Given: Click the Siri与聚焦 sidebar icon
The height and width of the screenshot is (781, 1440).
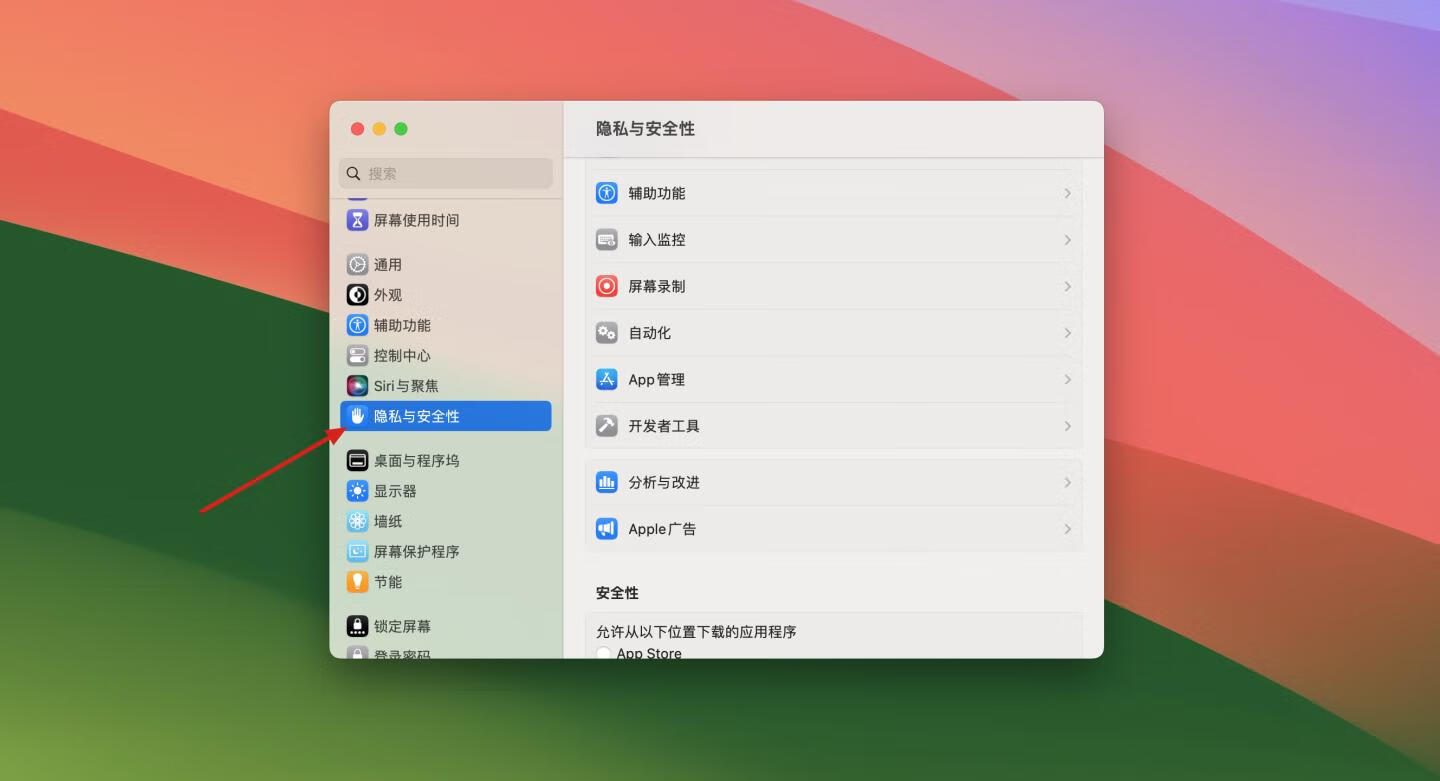Looking at the screenshot, I should tap(357, 386).
